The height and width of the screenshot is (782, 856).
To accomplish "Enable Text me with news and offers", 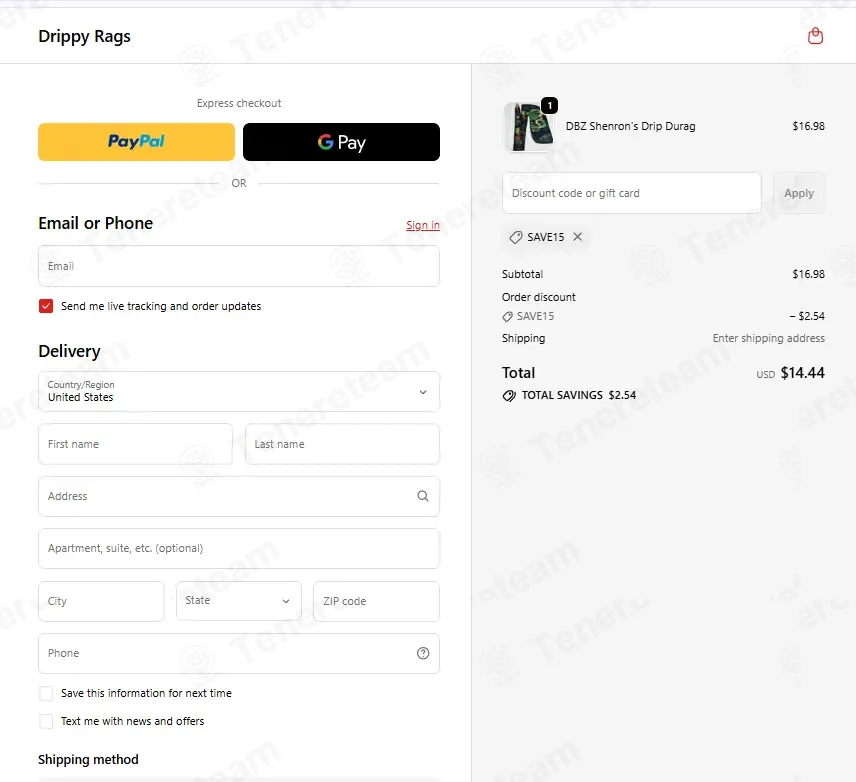I will click(46, 721).
